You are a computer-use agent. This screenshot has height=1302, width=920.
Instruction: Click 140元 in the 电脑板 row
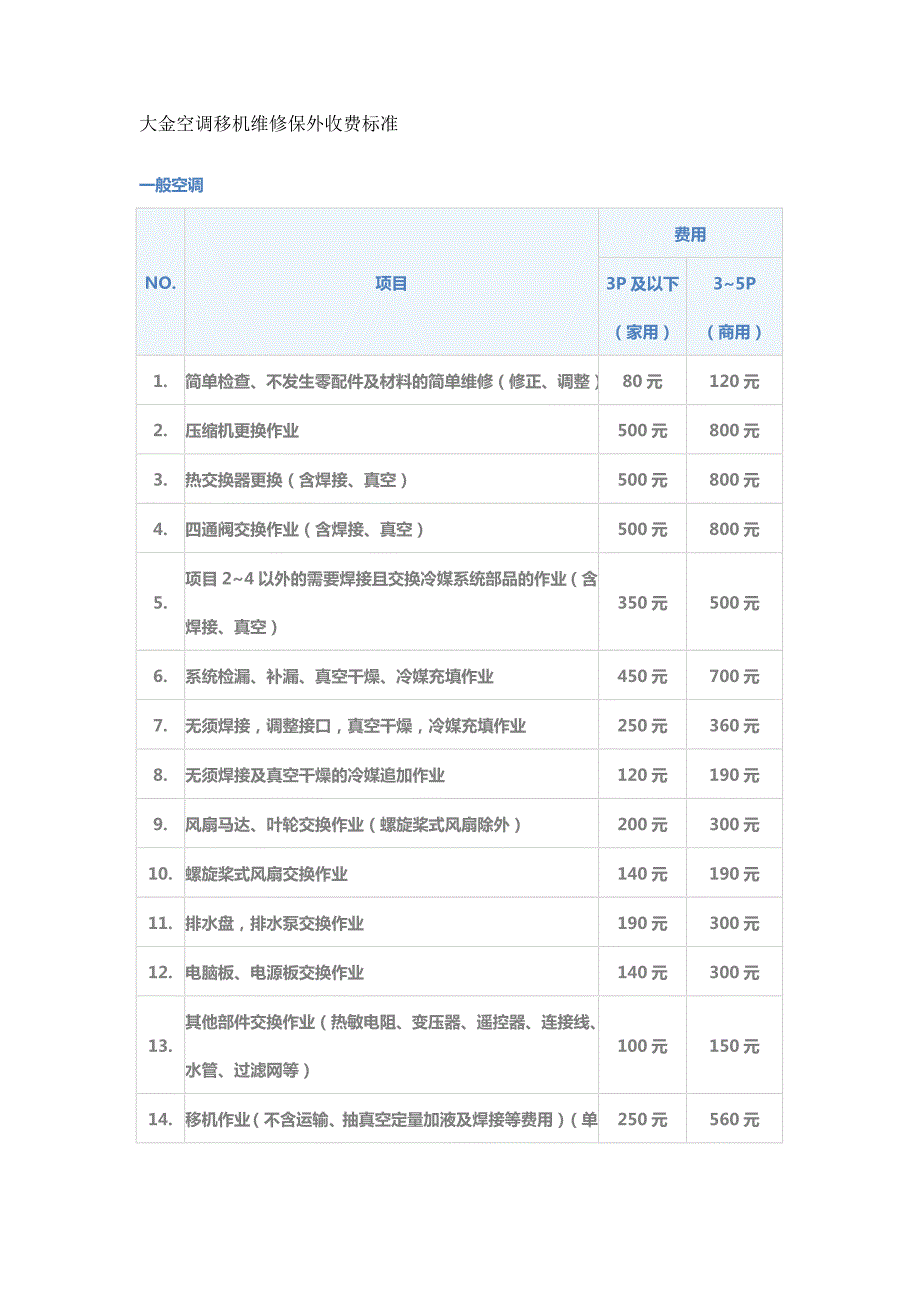coord(642,972)
